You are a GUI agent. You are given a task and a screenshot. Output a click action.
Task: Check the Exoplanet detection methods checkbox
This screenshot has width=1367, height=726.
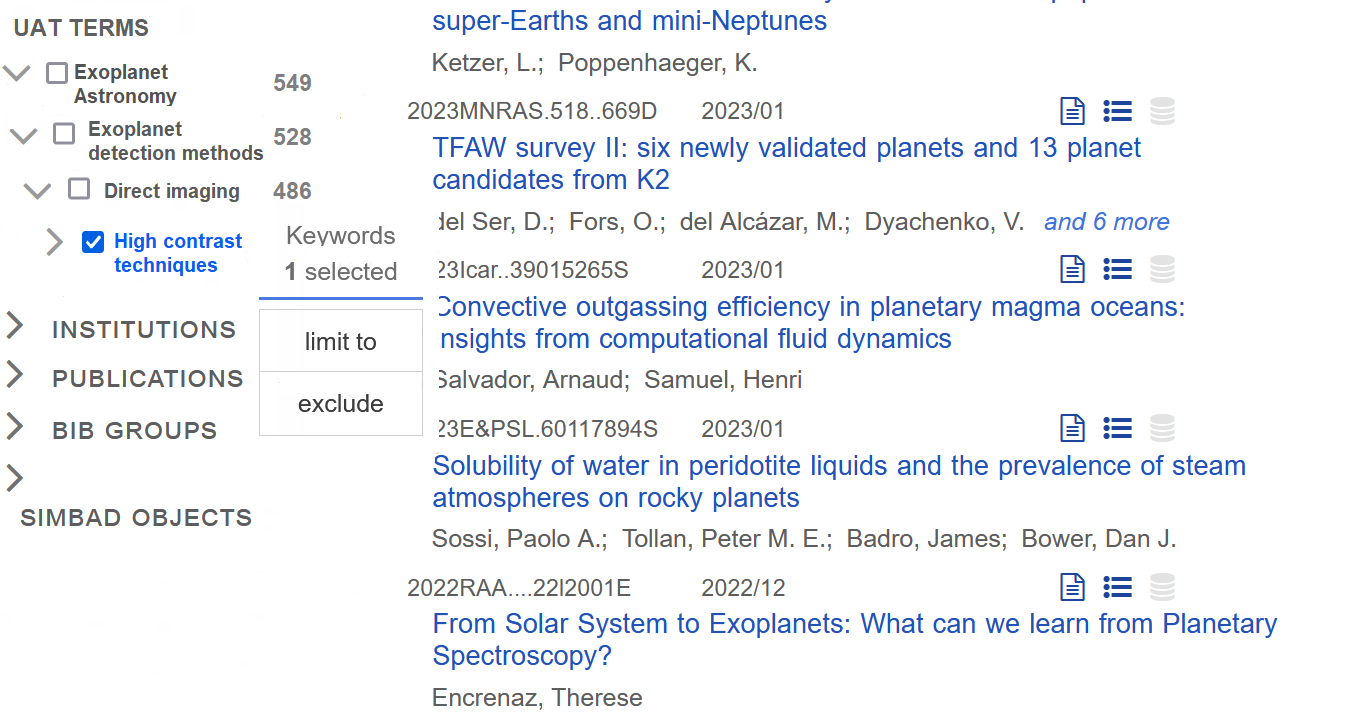point(64,133)
